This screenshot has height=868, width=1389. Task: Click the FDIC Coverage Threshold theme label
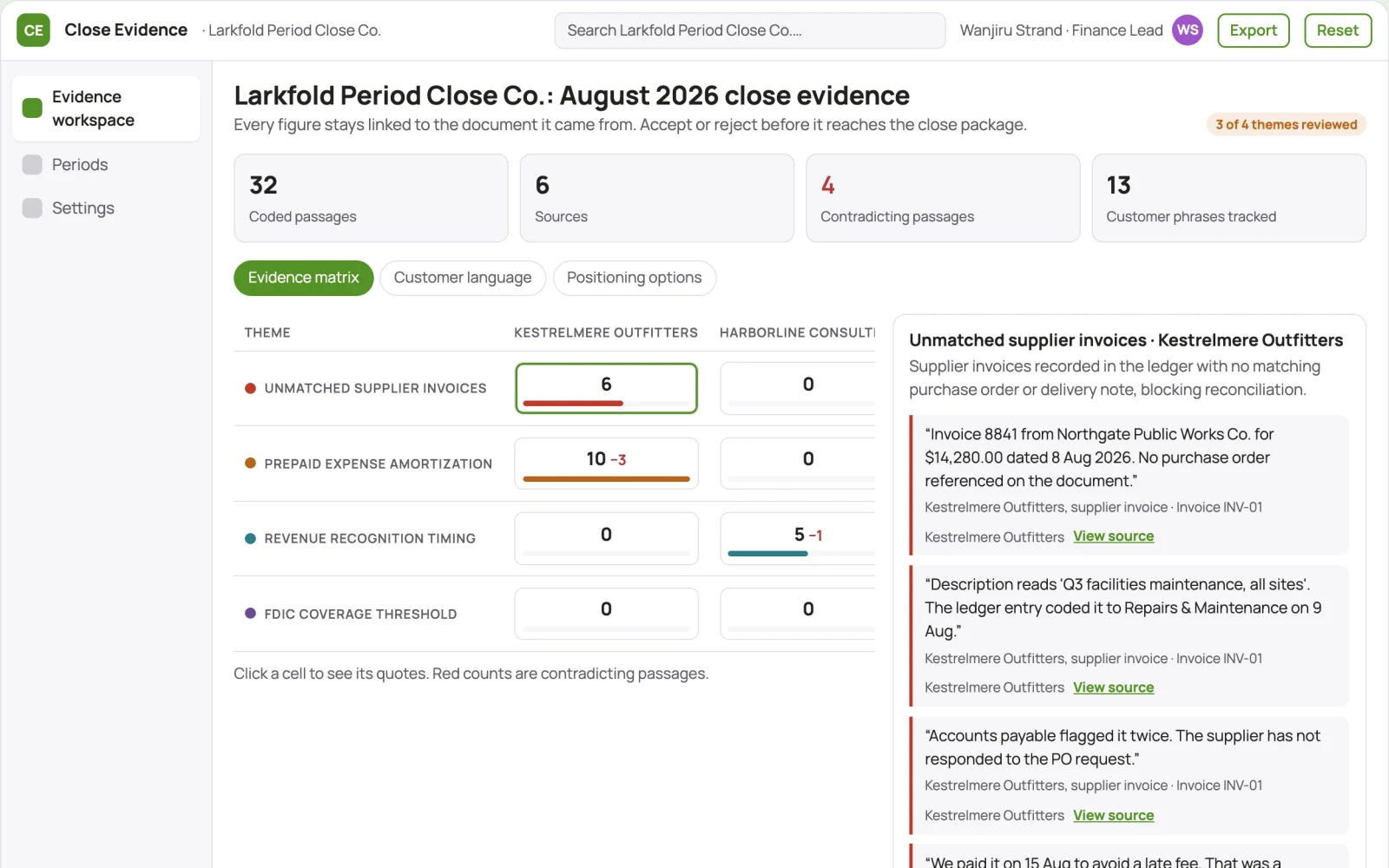(360, 614)
